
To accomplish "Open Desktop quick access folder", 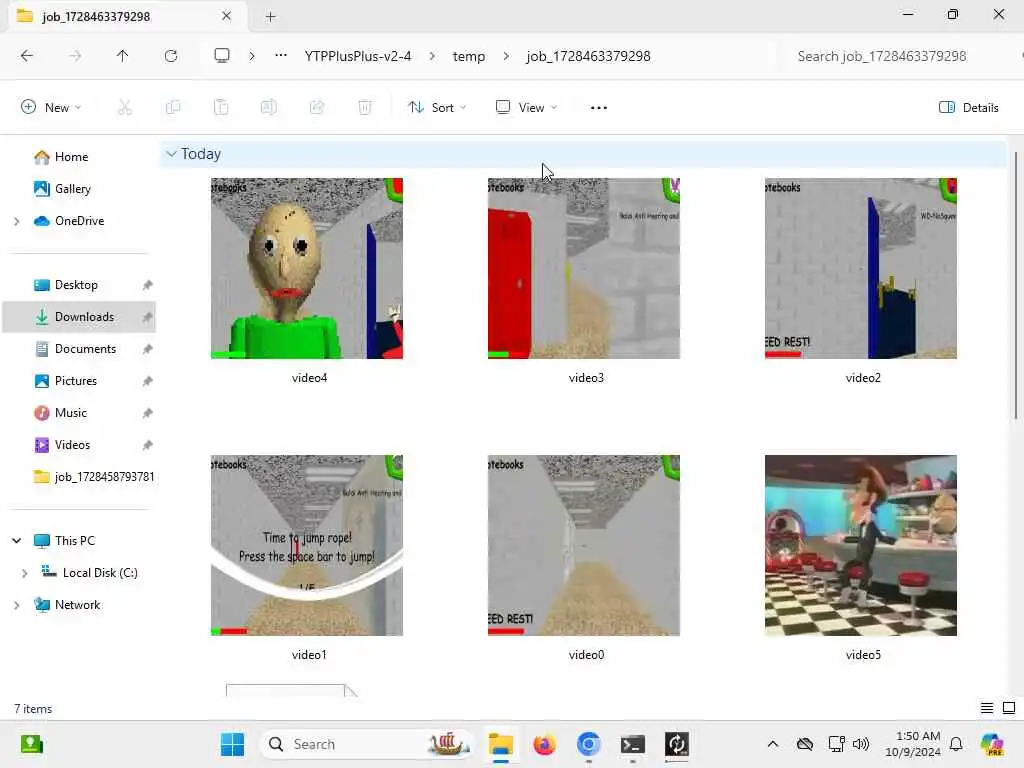I will tap(78, 285).
